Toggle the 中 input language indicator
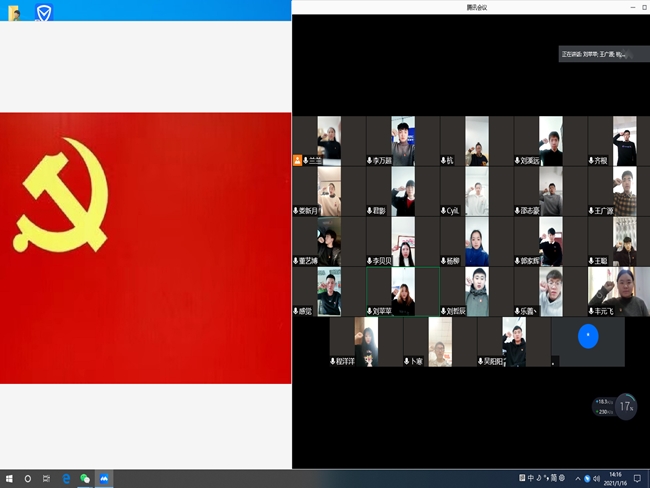The width and height of the screenshot is (650, 488). [x=531, y=478]
